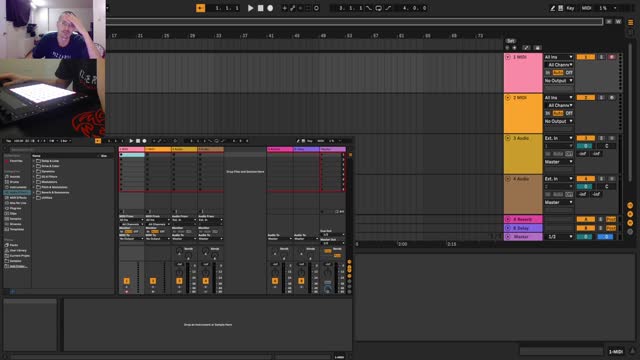The image size is (640, 360).
Task: Open User Library place in session browser
Action: [x=18, y=250]
